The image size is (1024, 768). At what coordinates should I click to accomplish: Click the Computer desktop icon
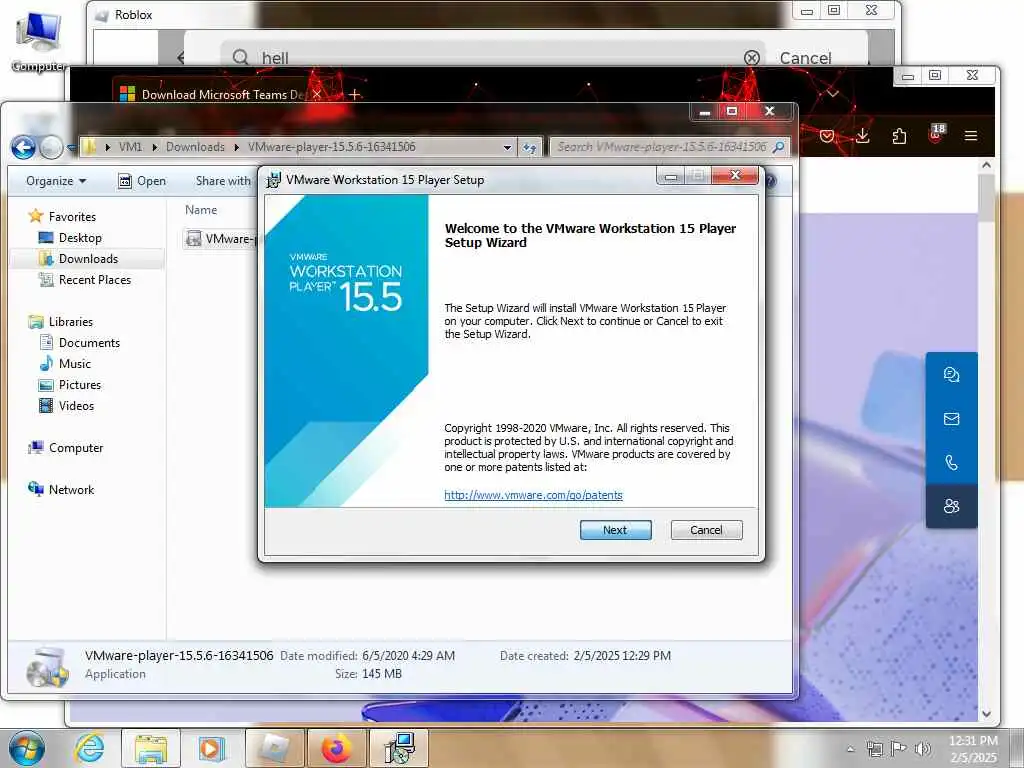tap(39, 42)
